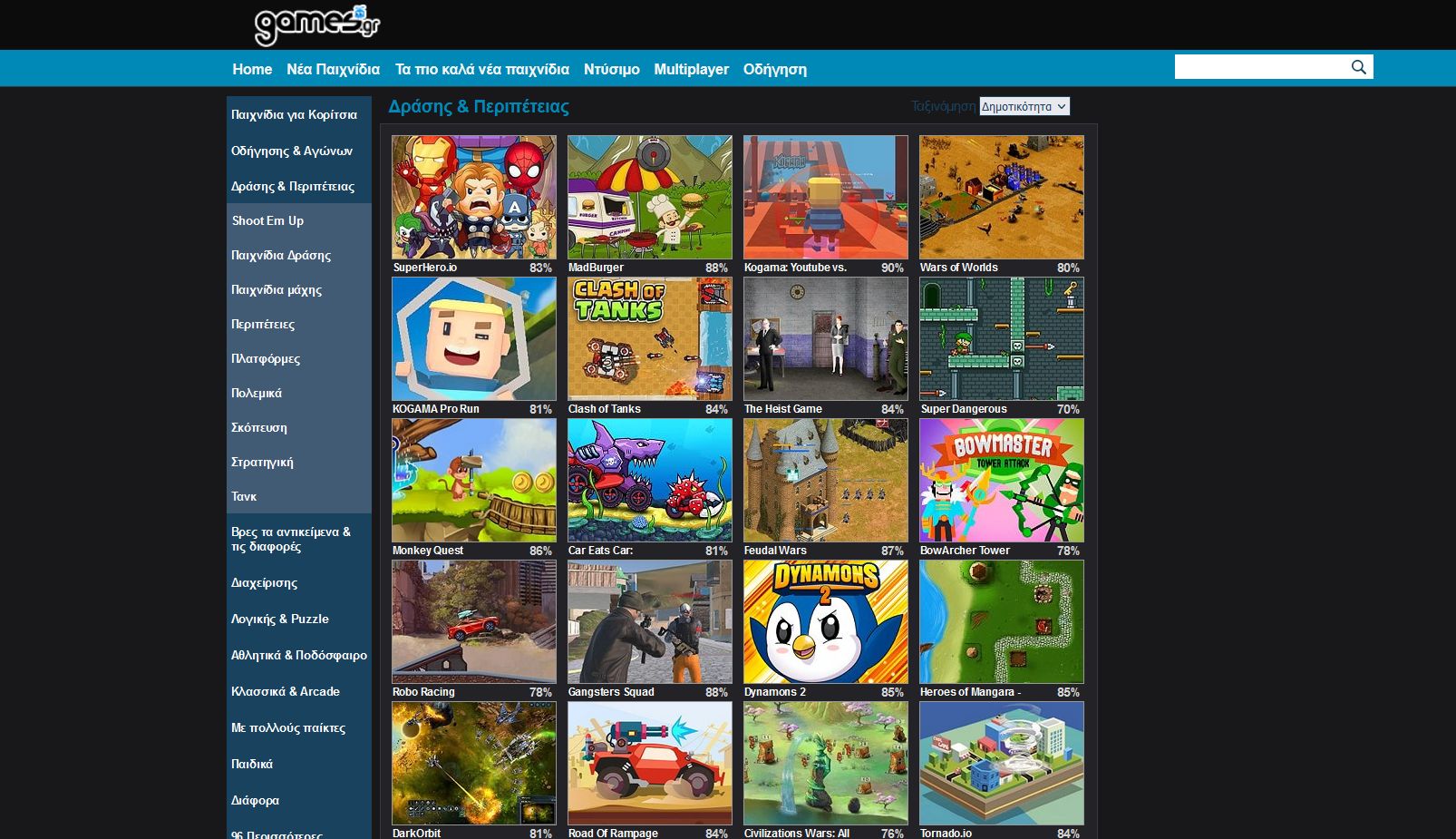
Task: Focus the search input field
Action: (x=1260, y=67)
